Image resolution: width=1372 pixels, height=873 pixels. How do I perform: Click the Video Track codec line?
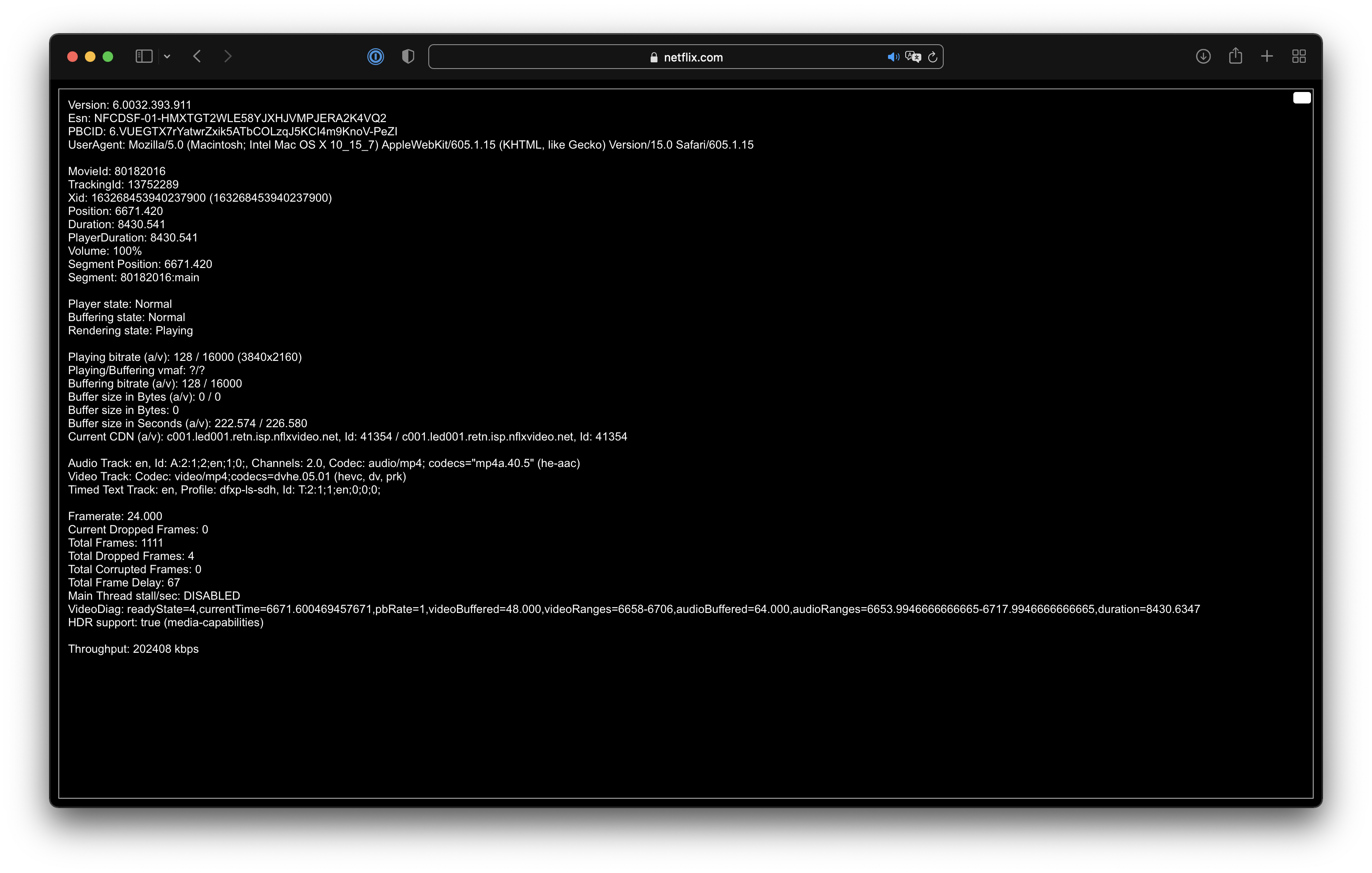pos(237,476)
